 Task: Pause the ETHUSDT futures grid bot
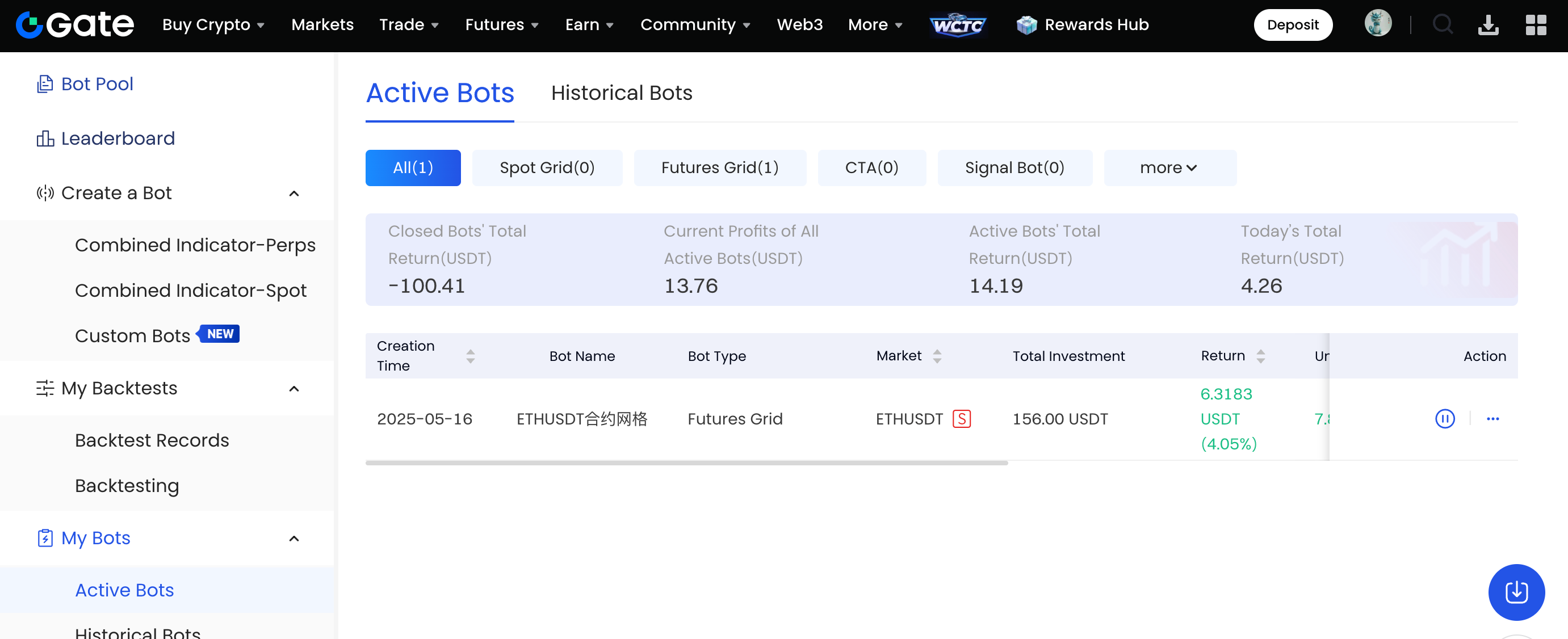[x=1444, y=419]
